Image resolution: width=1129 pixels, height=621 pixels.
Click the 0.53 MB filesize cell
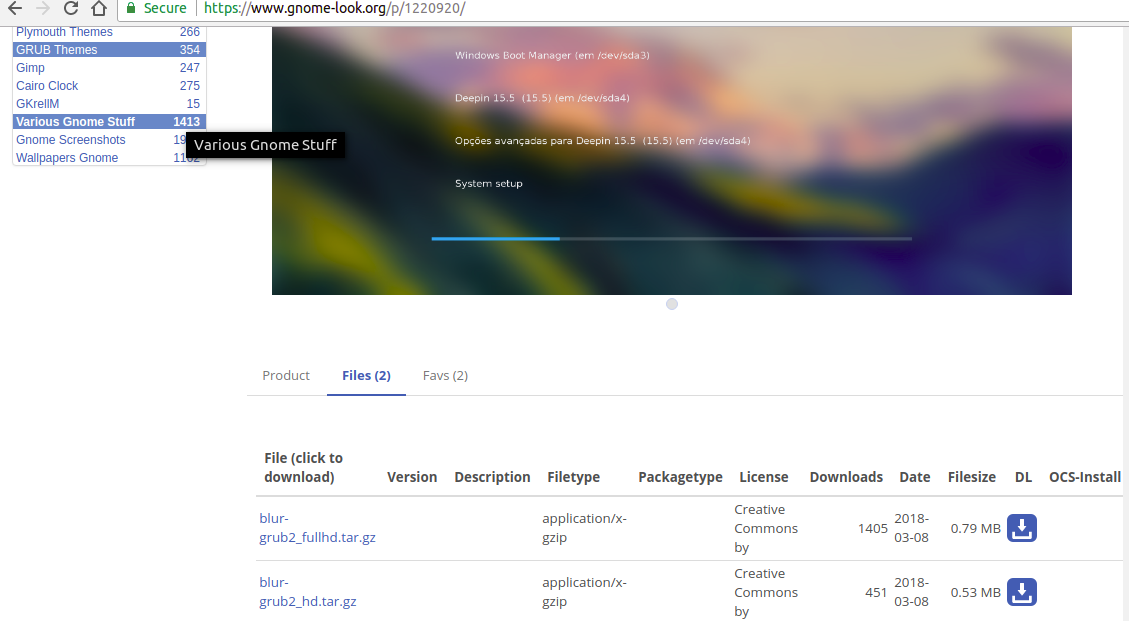click(976, 592)
